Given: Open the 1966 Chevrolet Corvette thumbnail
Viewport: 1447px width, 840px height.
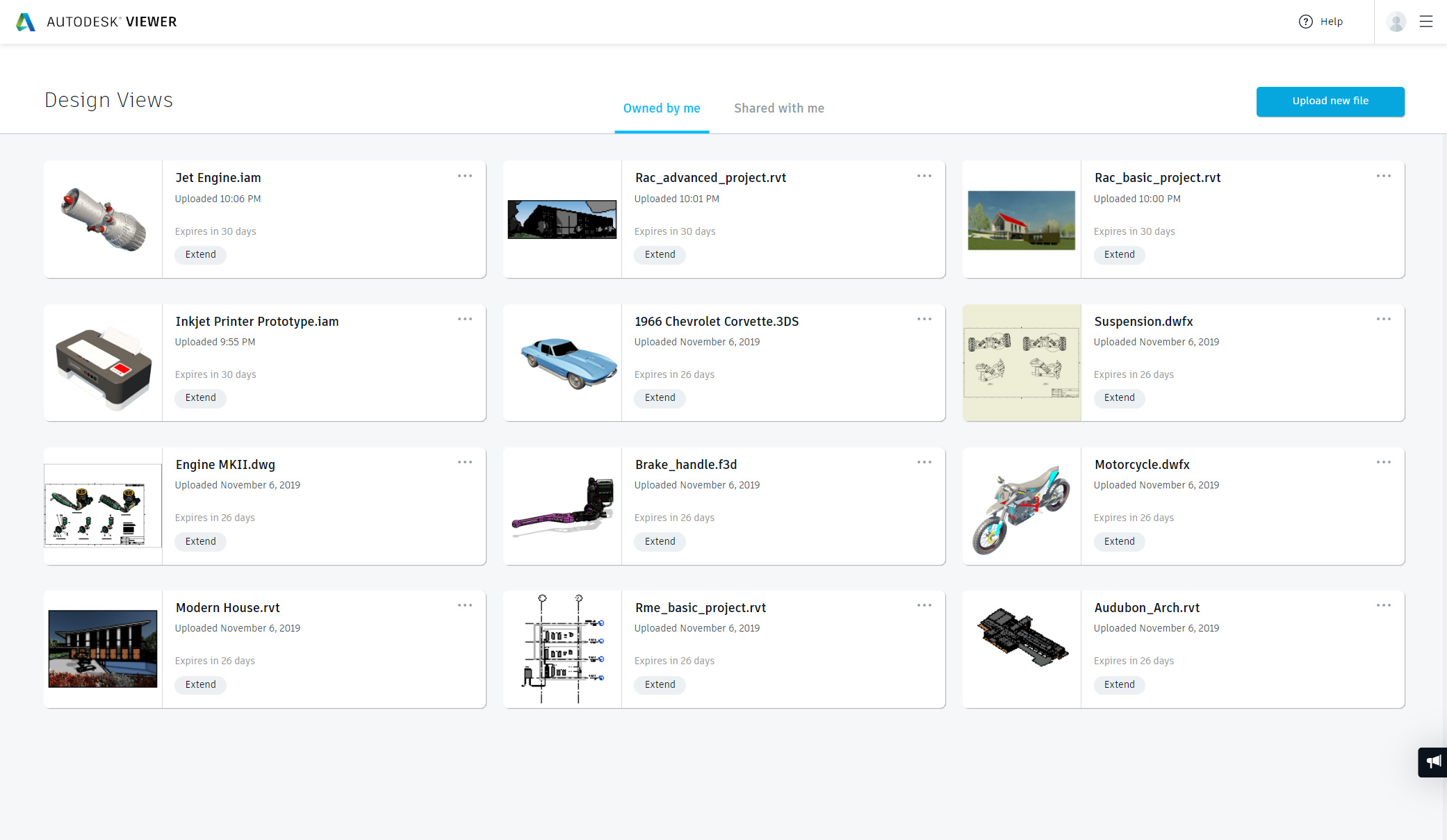Looking at the screenshot, I should (562, 363).
